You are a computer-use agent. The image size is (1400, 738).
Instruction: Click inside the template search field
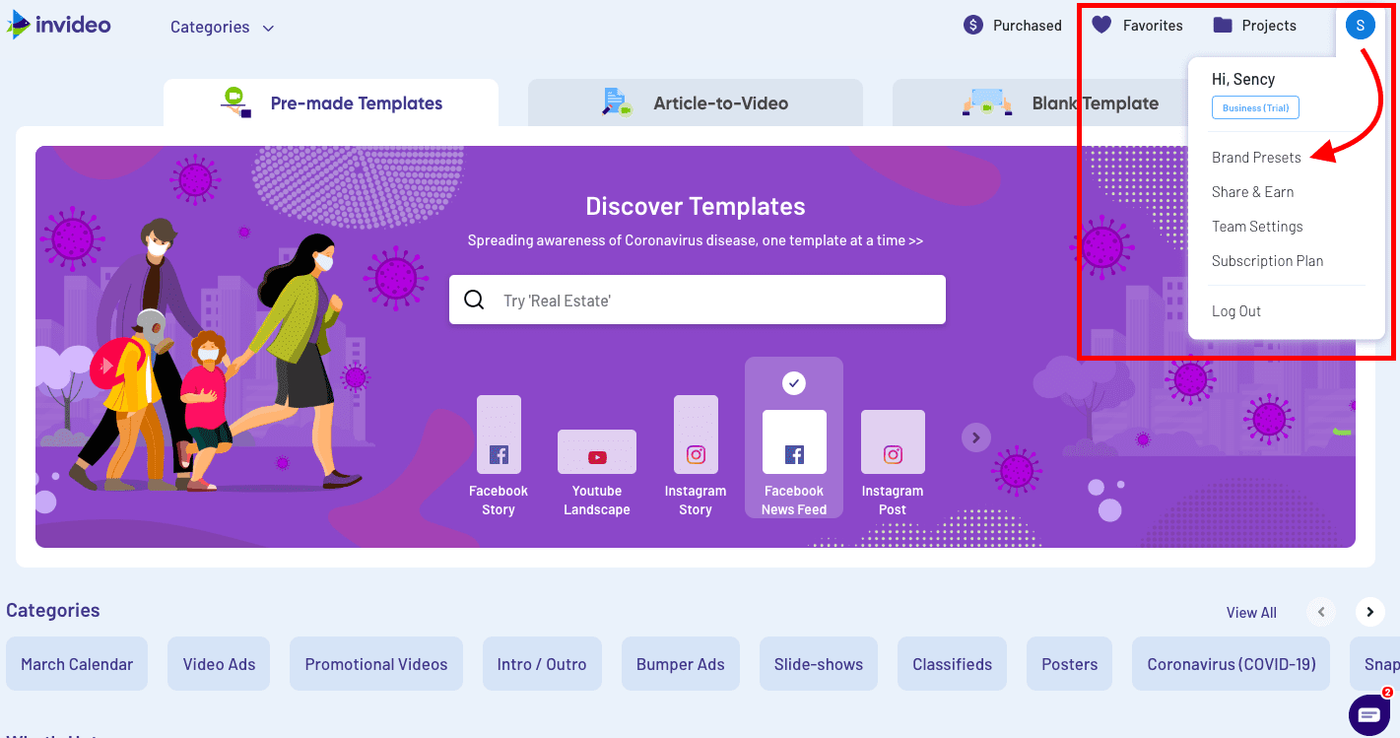tap(696, 299)
